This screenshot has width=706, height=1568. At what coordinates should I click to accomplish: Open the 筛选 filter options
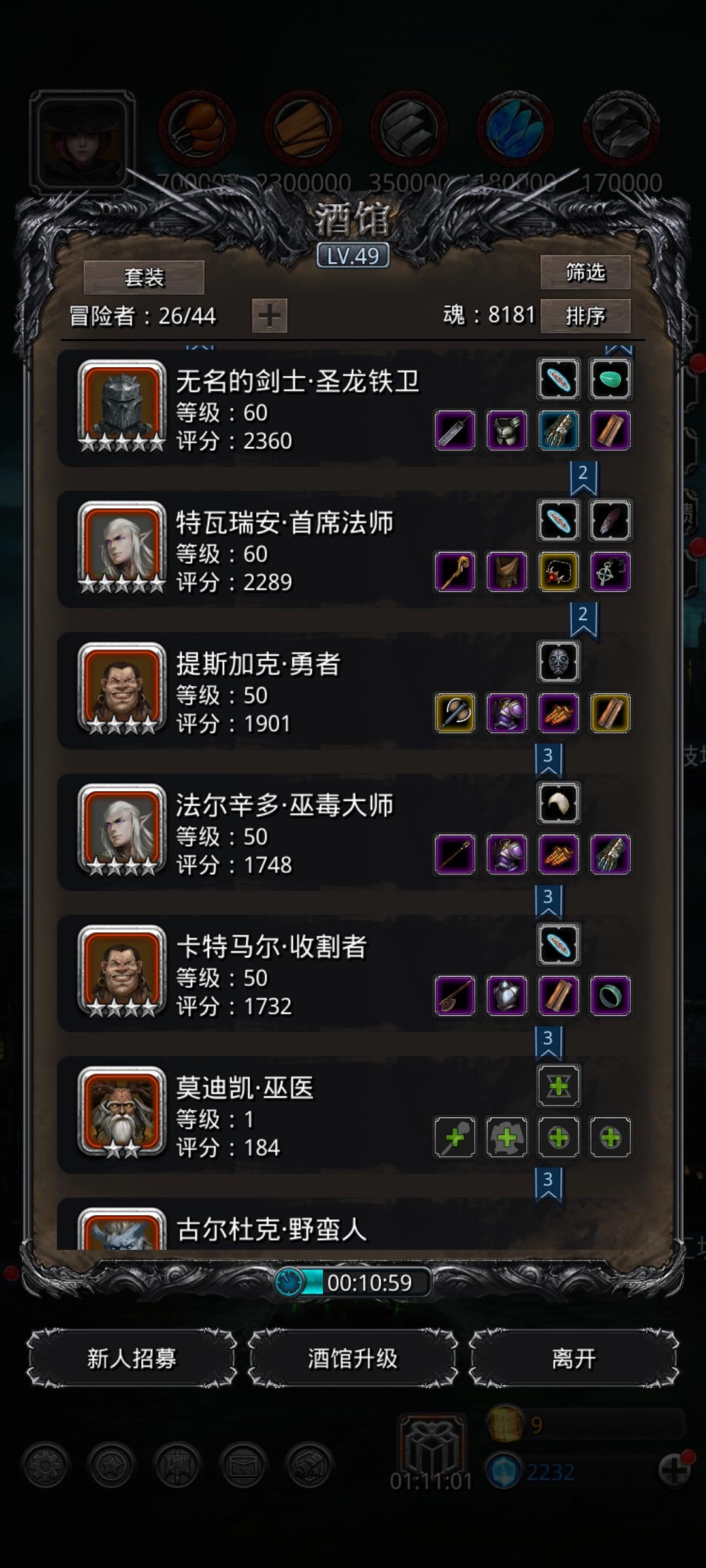(585, 272)
